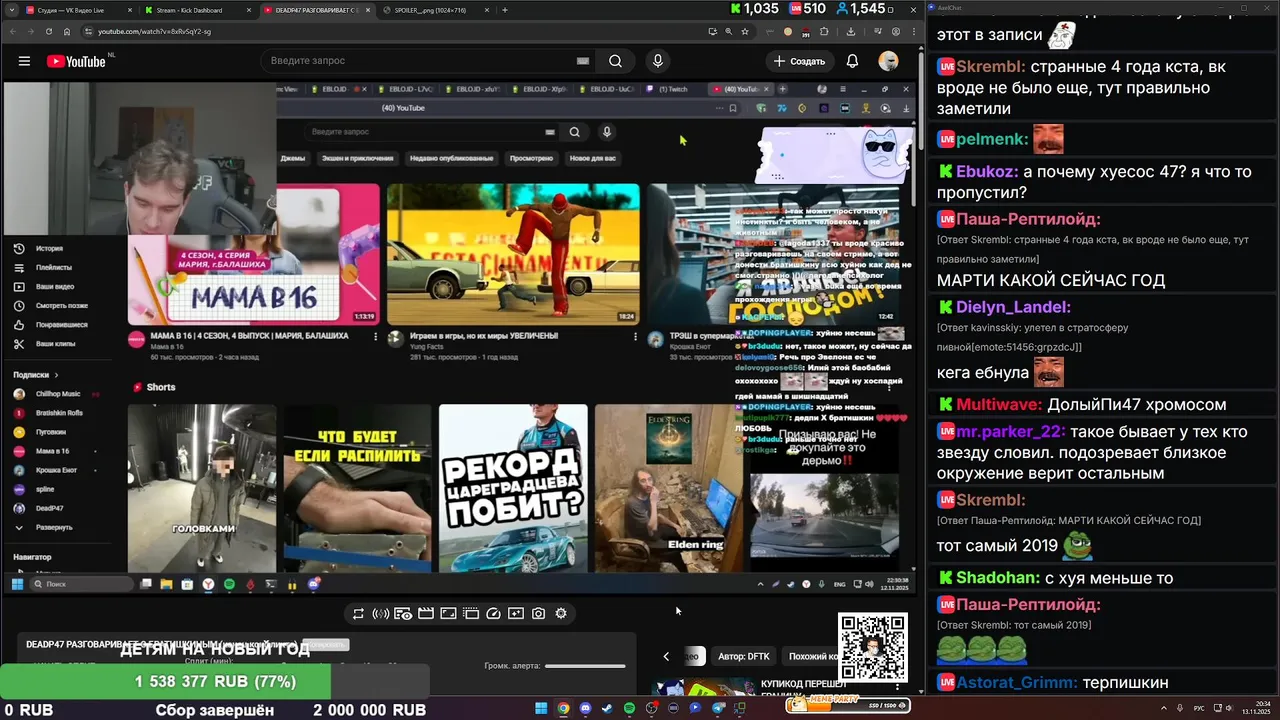1280x720 pixels.
Task: Open Рекорд Царёградцева побит short
Action: tap(513, 488)
